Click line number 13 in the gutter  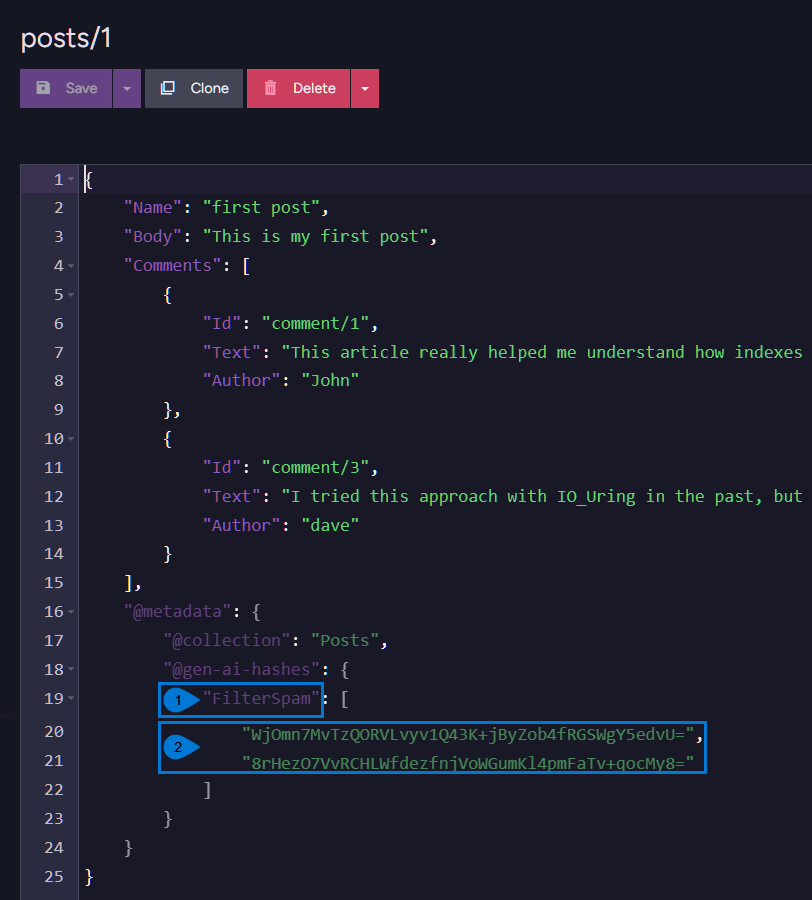(54, 526)
